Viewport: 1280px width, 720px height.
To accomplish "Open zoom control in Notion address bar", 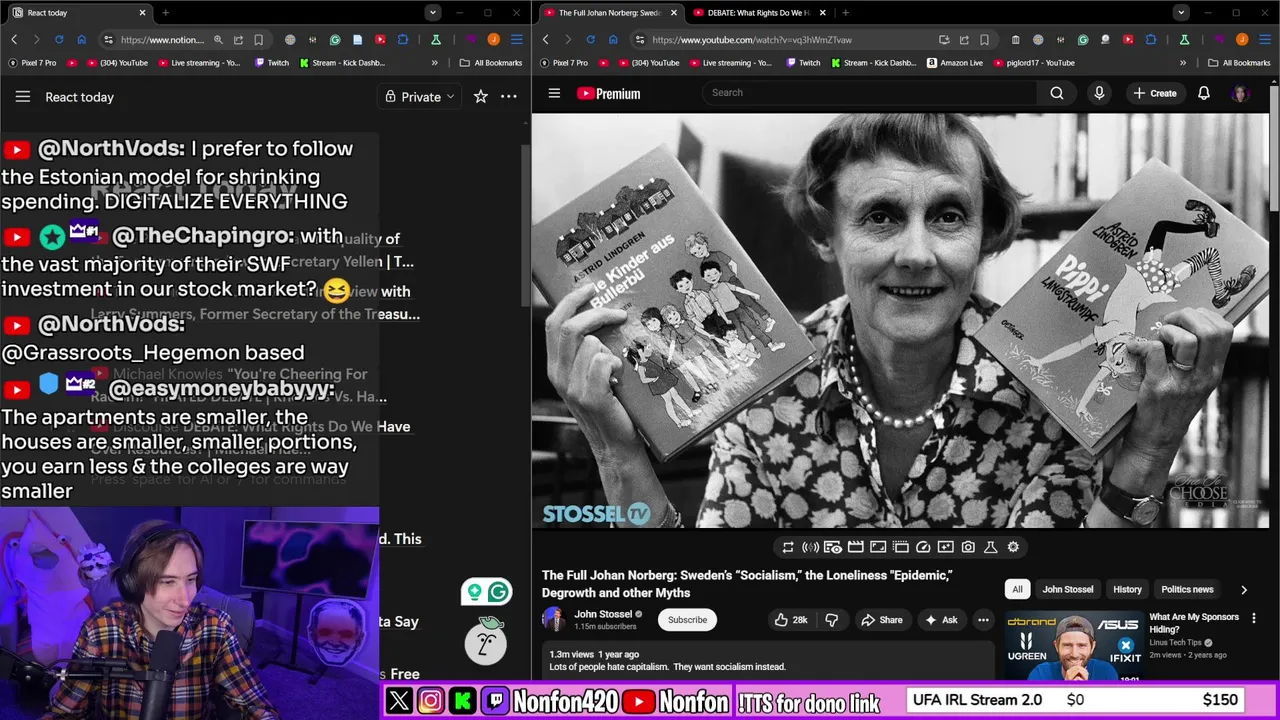I will pyautogui.click(x=217, y=40).
